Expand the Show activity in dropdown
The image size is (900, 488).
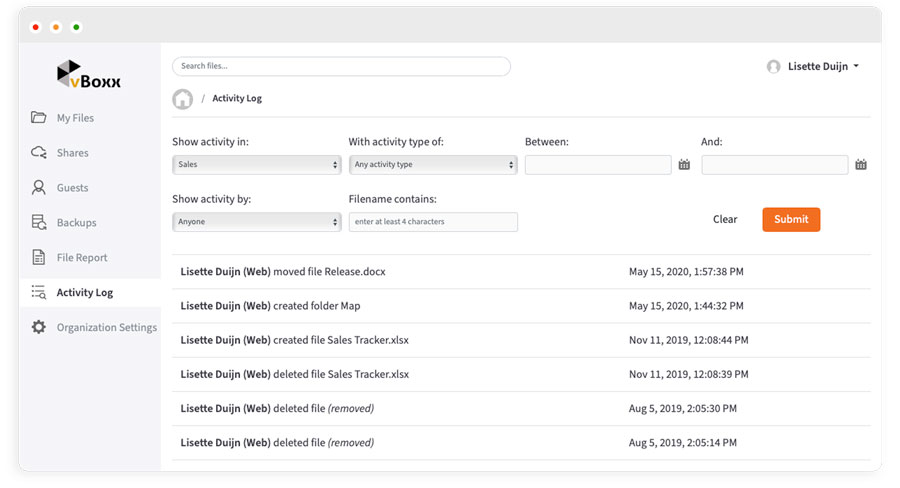click(x=257, y=165)
